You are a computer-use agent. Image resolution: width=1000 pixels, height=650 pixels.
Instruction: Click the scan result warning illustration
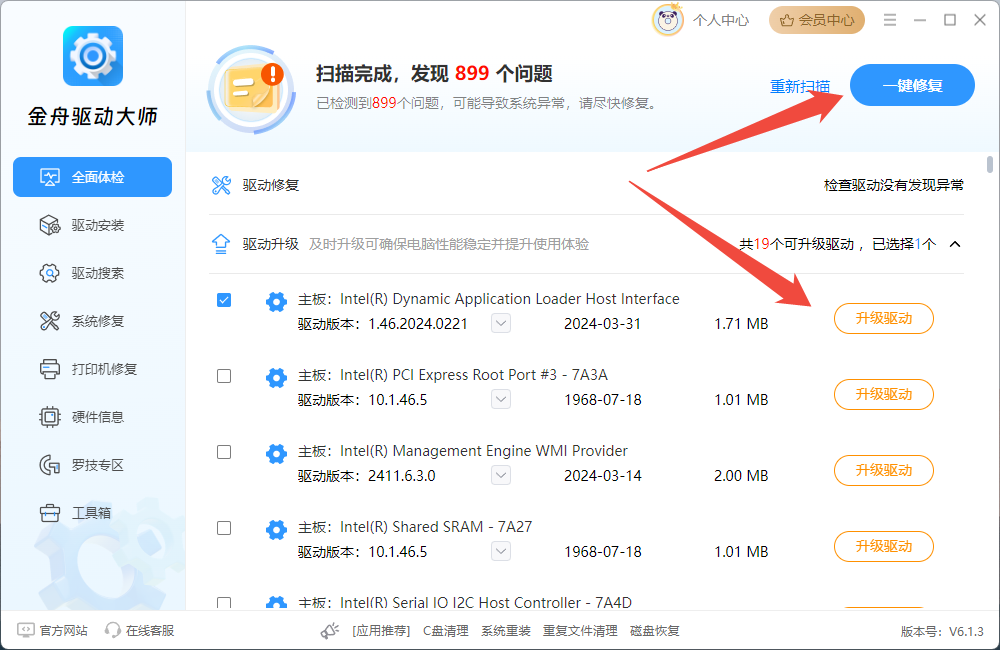coord(251,89)
